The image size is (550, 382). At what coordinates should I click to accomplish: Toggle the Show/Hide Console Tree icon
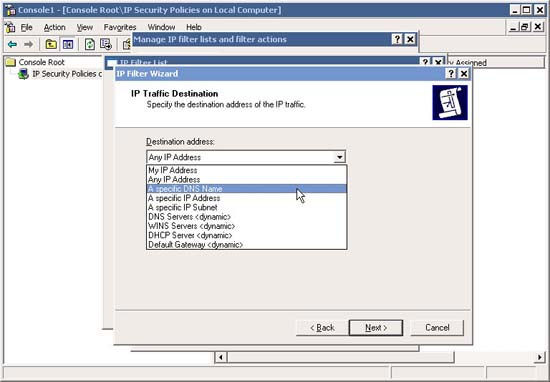point(68,44)
